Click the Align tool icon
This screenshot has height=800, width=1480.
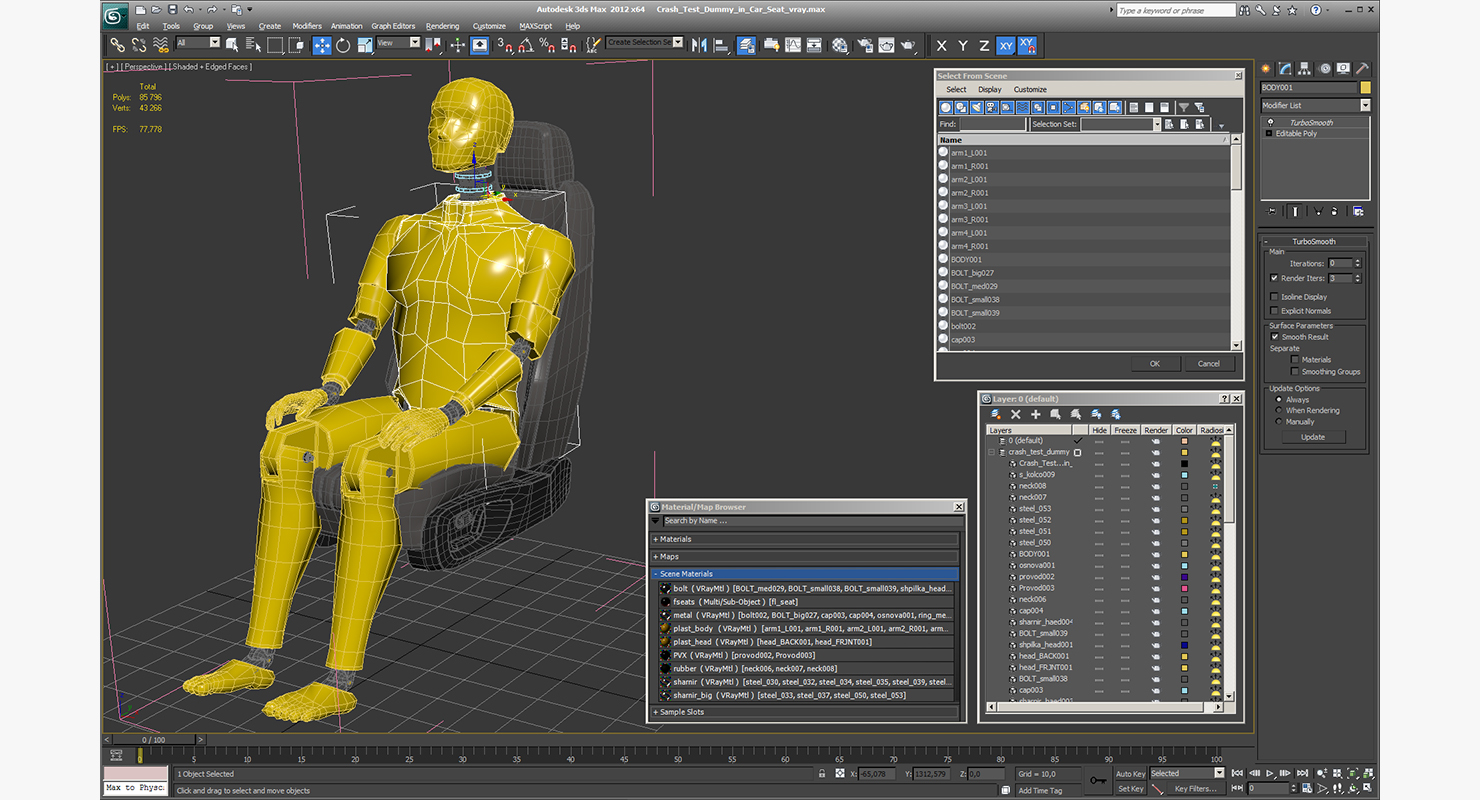[x=720, y=45]
